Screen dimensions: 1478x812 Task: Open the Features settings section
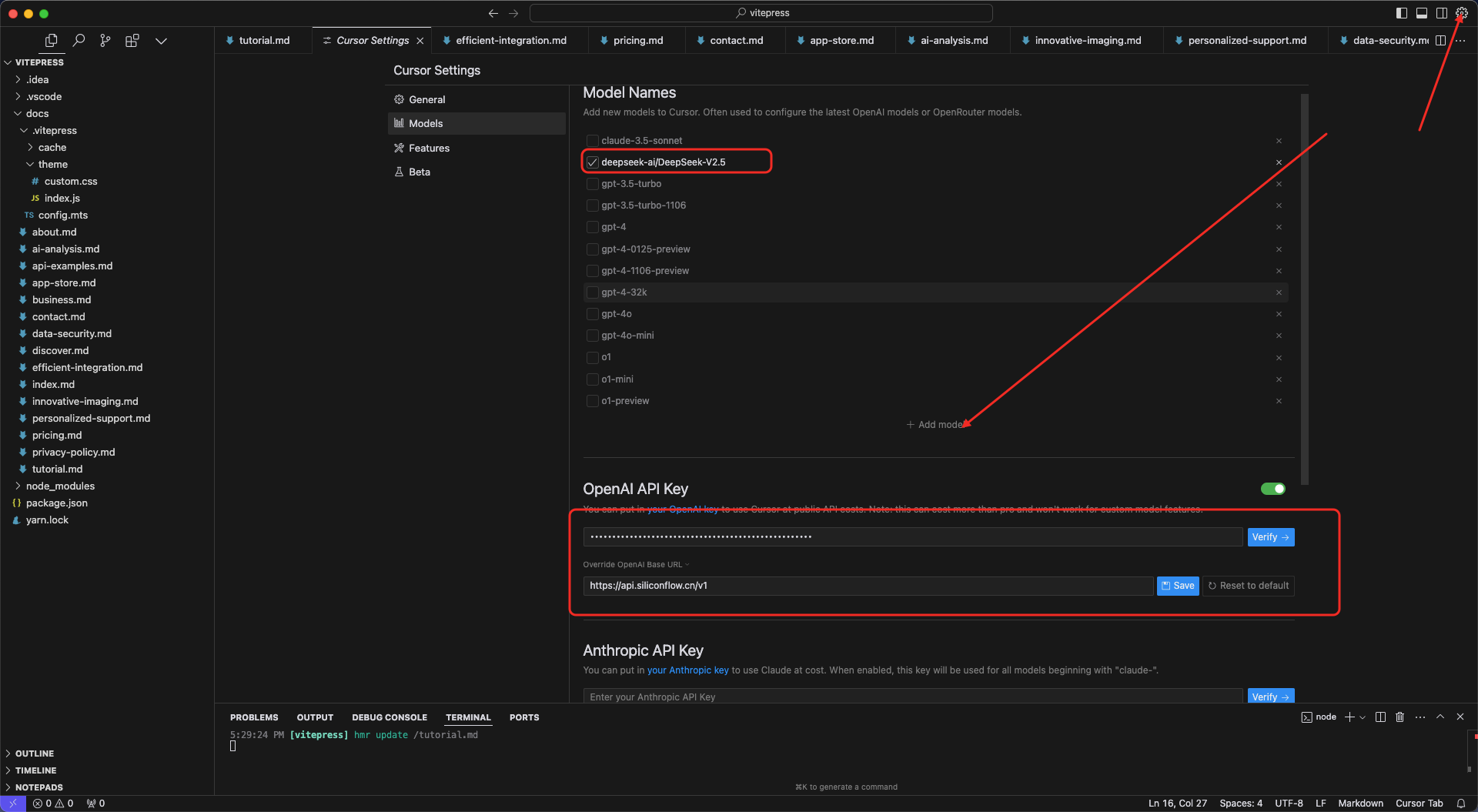click(x=429, y=148)
